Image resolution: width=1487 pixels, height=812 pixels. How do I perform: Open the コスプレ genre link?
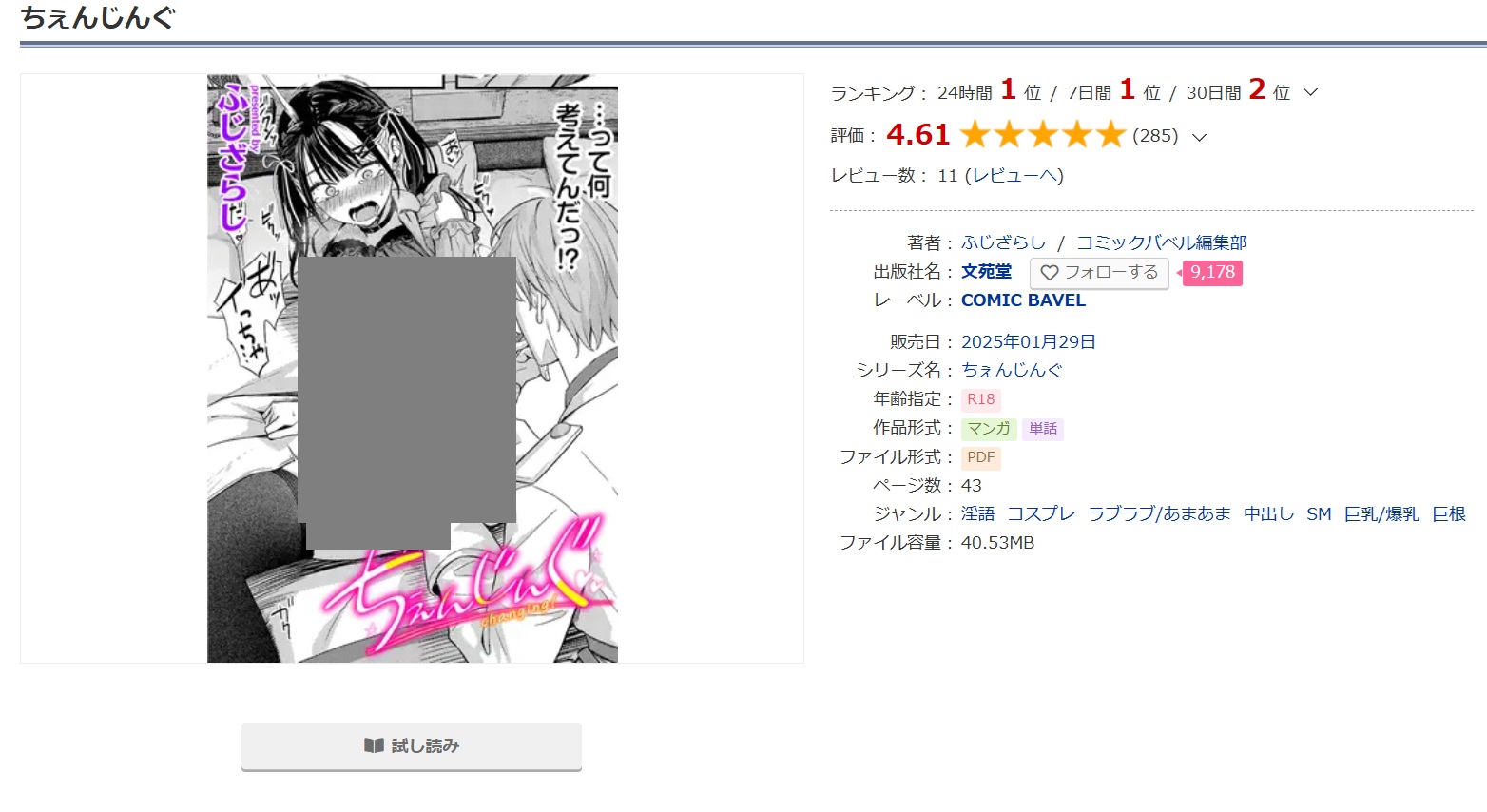click(x=1041, y=514)
